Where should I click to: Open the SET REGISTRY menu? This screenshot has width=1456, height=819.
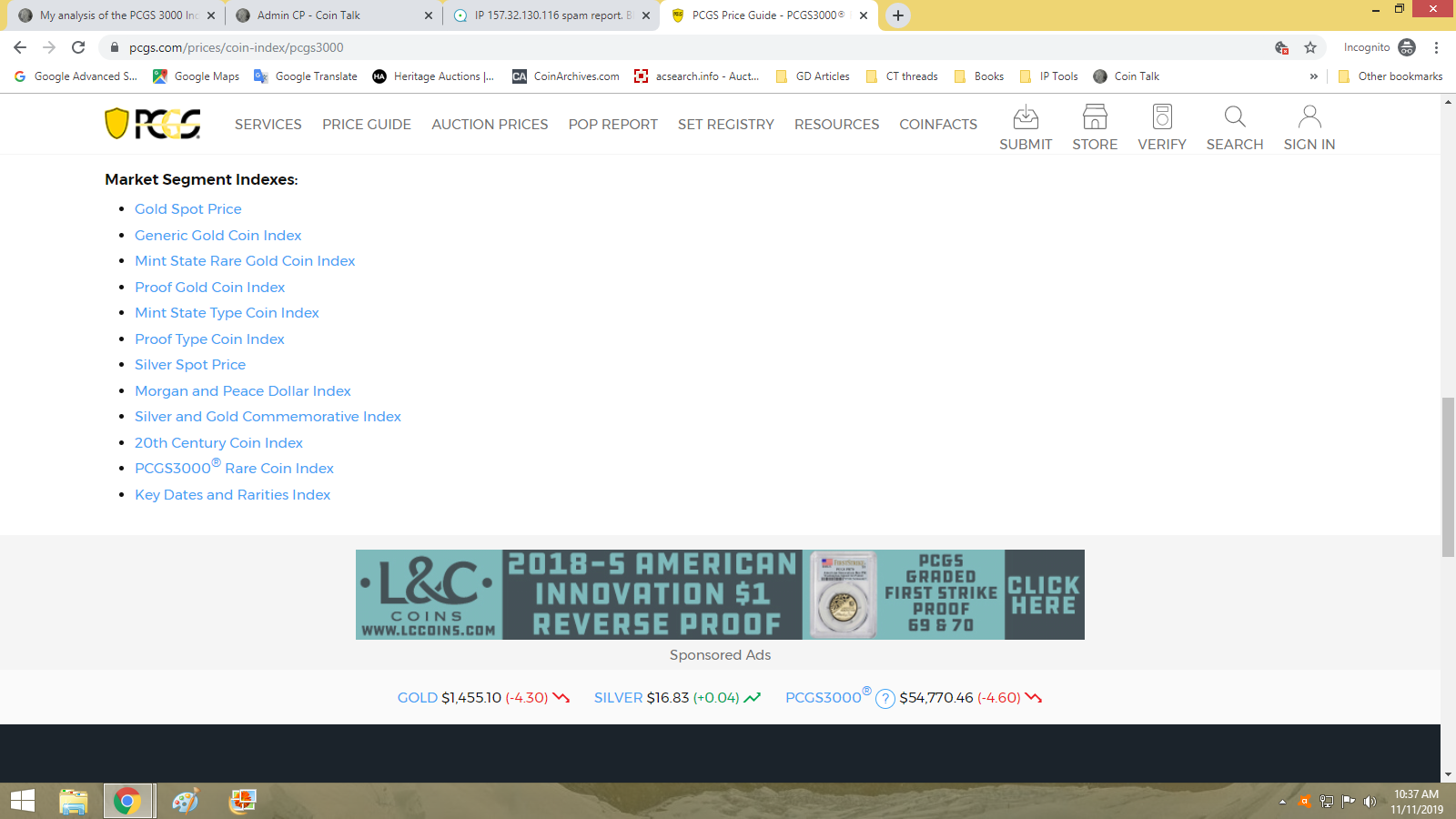click(x=726, y=125)
